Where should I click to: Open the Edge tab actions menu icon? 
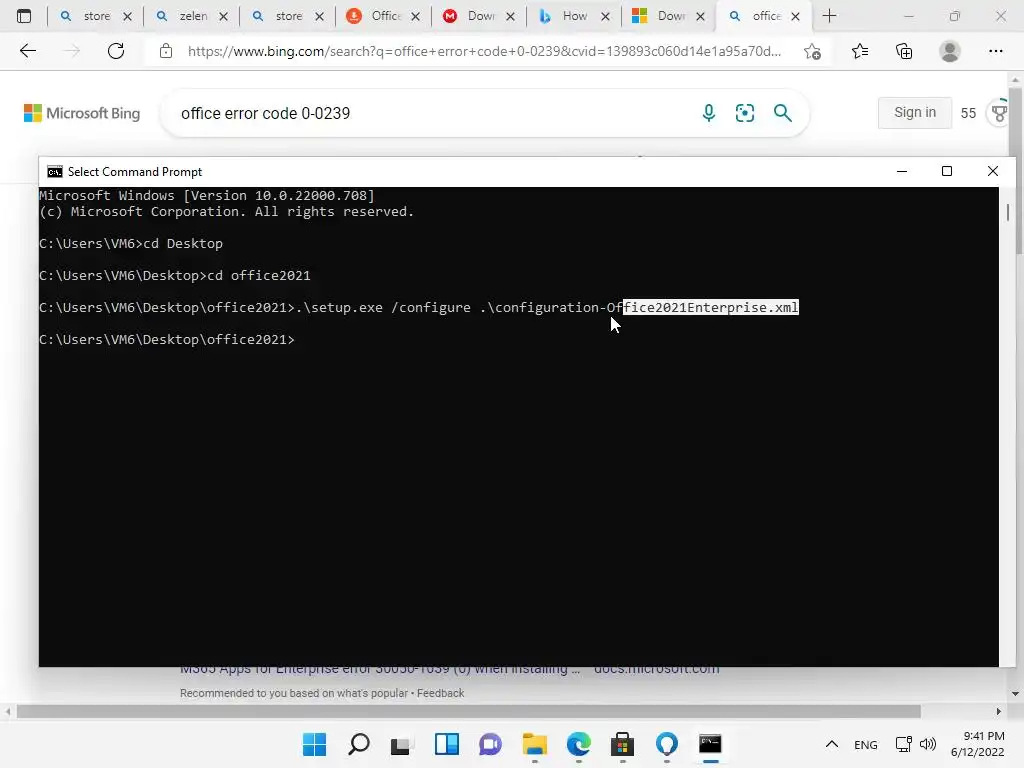tap(24, 16)
